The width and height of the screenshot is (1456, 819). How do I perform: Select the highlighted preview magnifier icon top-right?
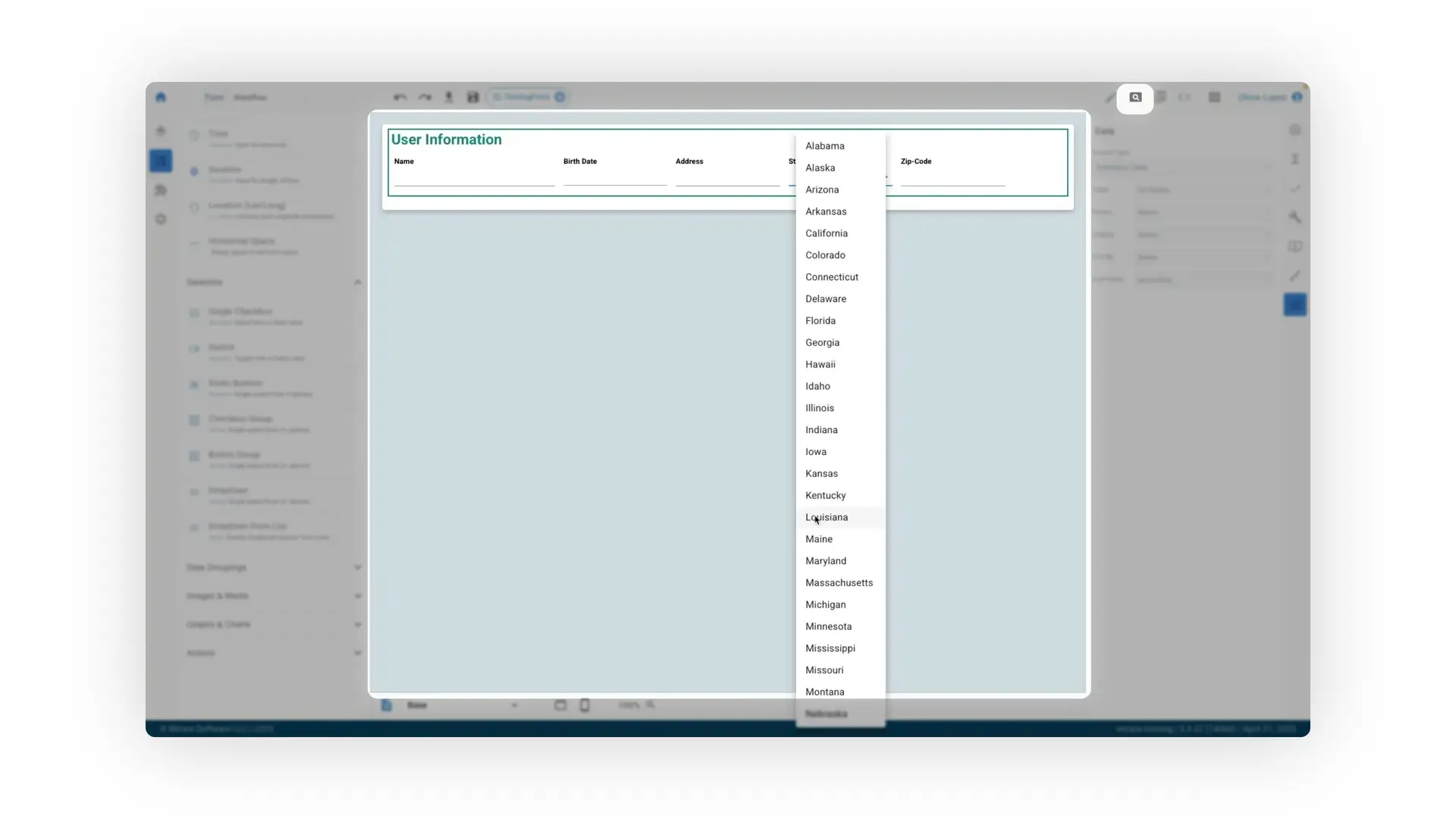1135,98
